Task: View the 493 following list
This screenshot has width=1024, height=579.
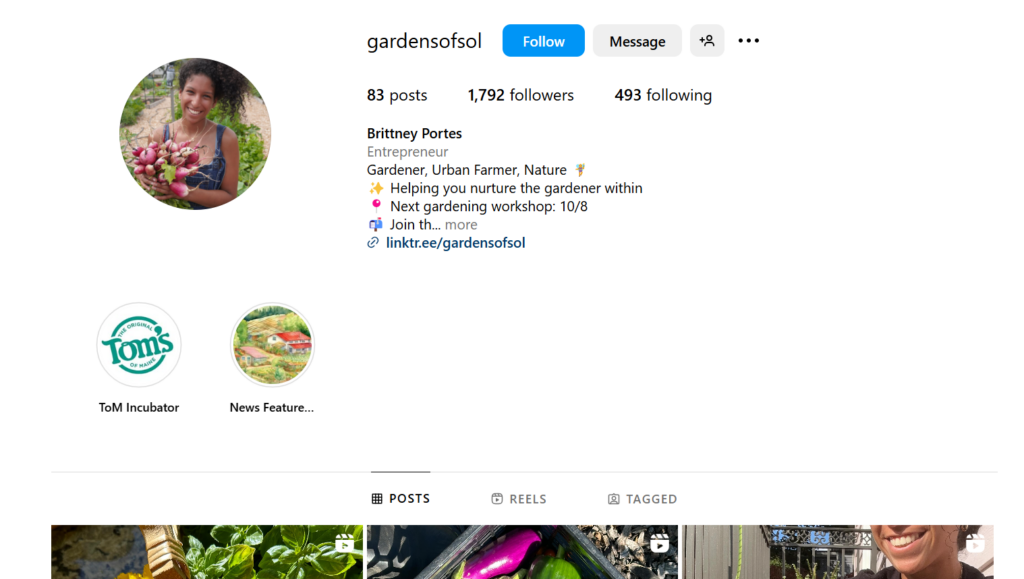Action: coord(663,95)
